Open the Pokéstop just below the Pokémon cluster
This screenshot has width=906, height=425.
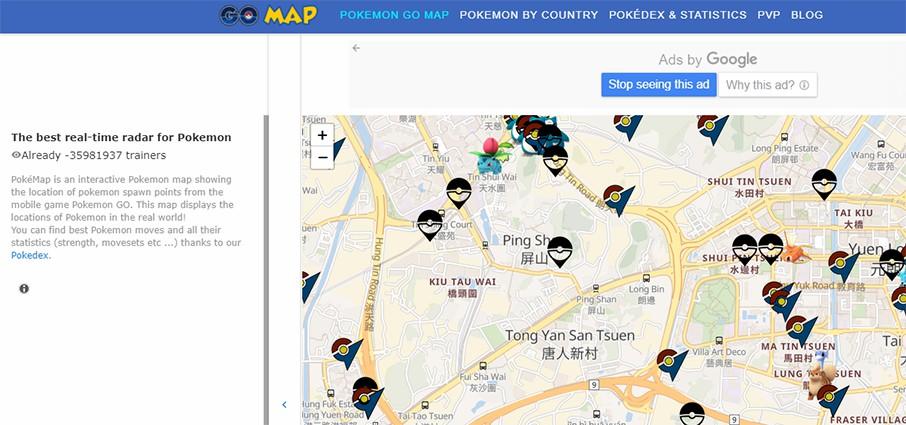coord(555,161)
